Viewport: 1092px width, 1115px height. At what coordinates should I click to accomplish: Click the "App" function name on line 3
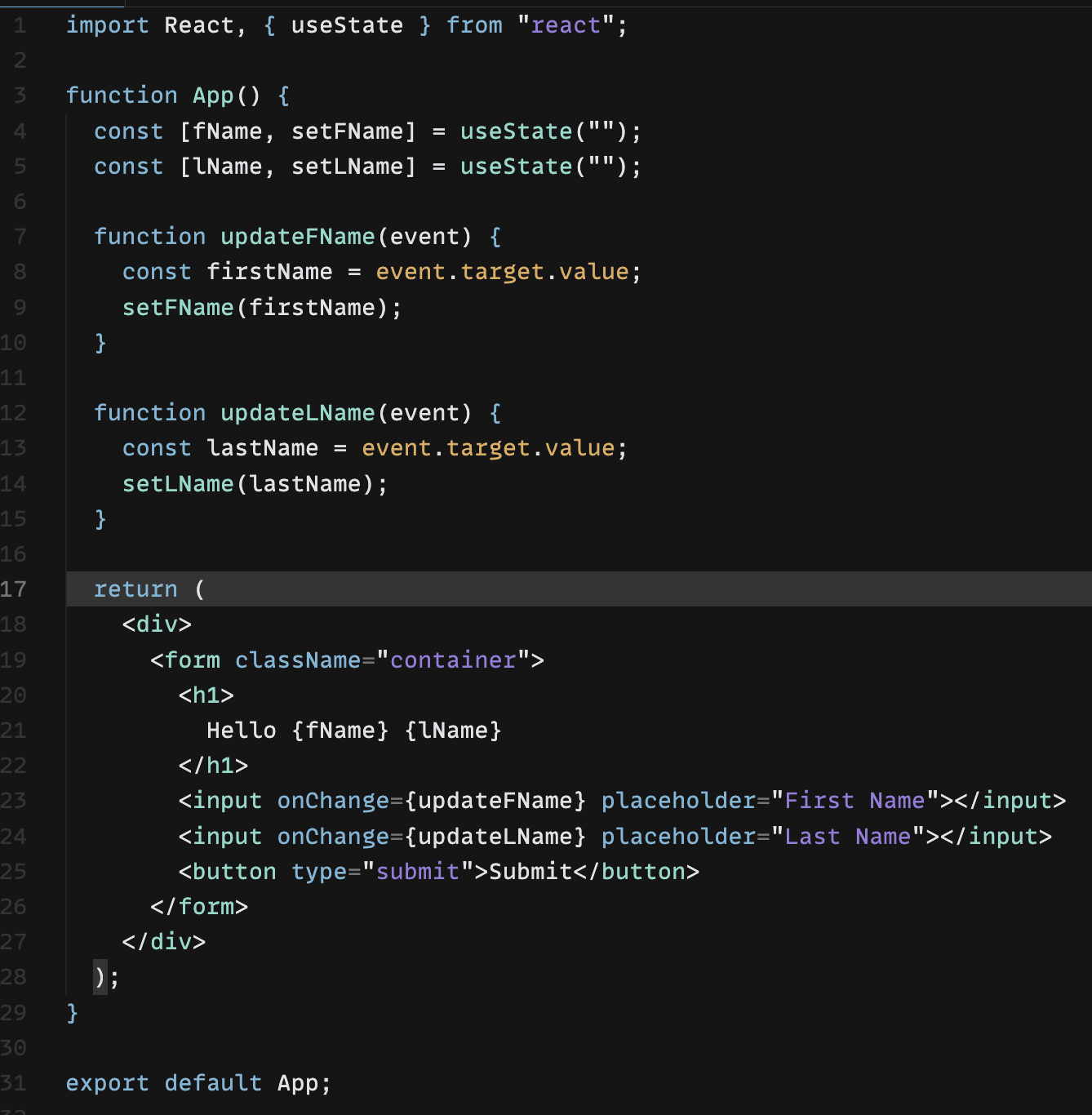click(214, 96)
